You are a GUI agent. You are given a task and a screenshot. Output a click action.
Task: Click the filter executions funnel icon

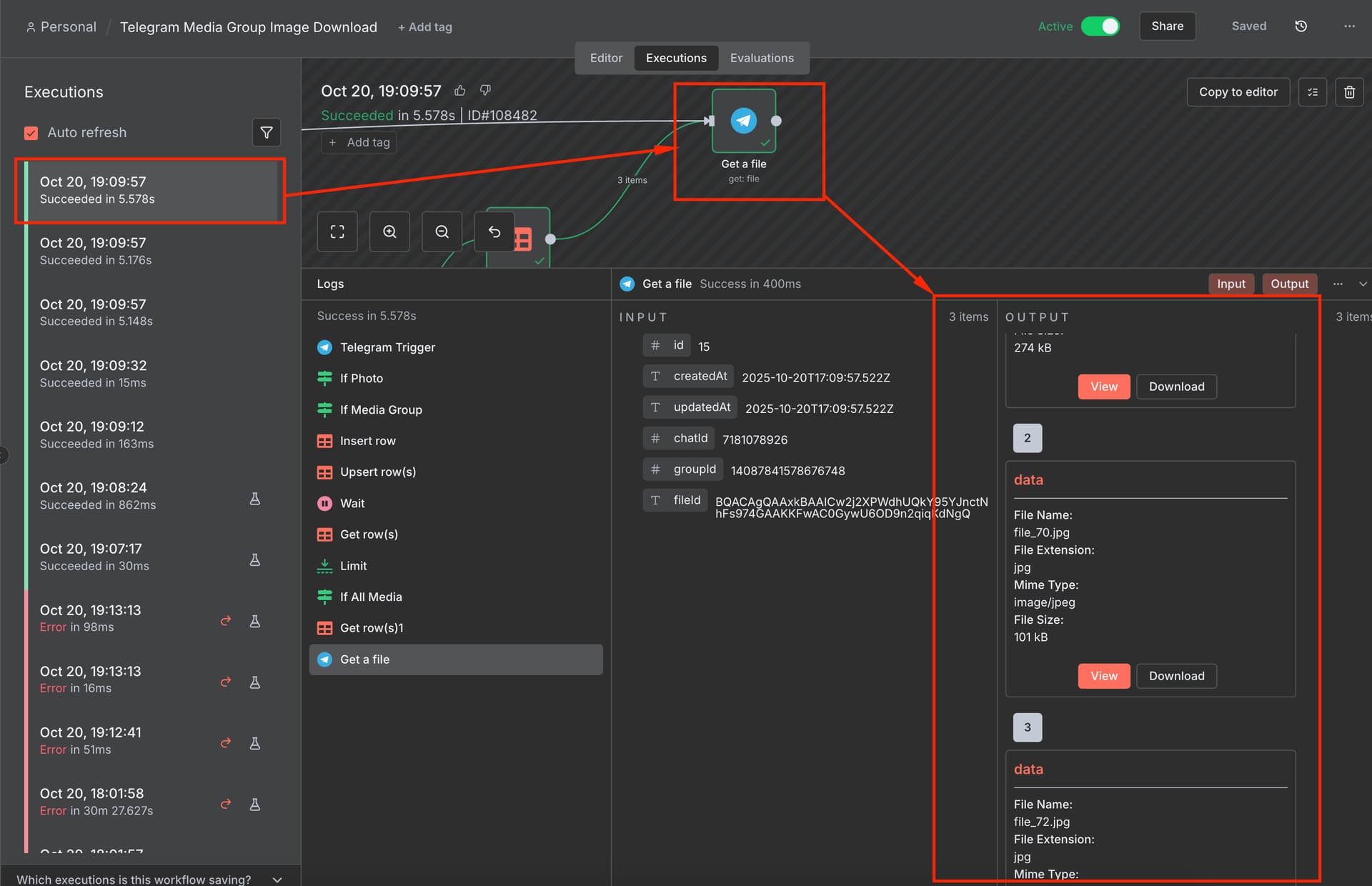pos(266,133)
